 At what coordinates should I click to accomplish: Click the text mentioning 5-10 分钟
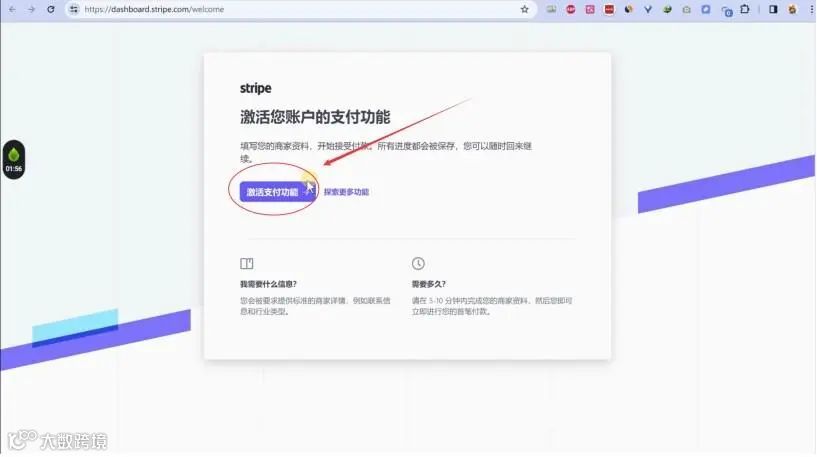click(492, 306)
